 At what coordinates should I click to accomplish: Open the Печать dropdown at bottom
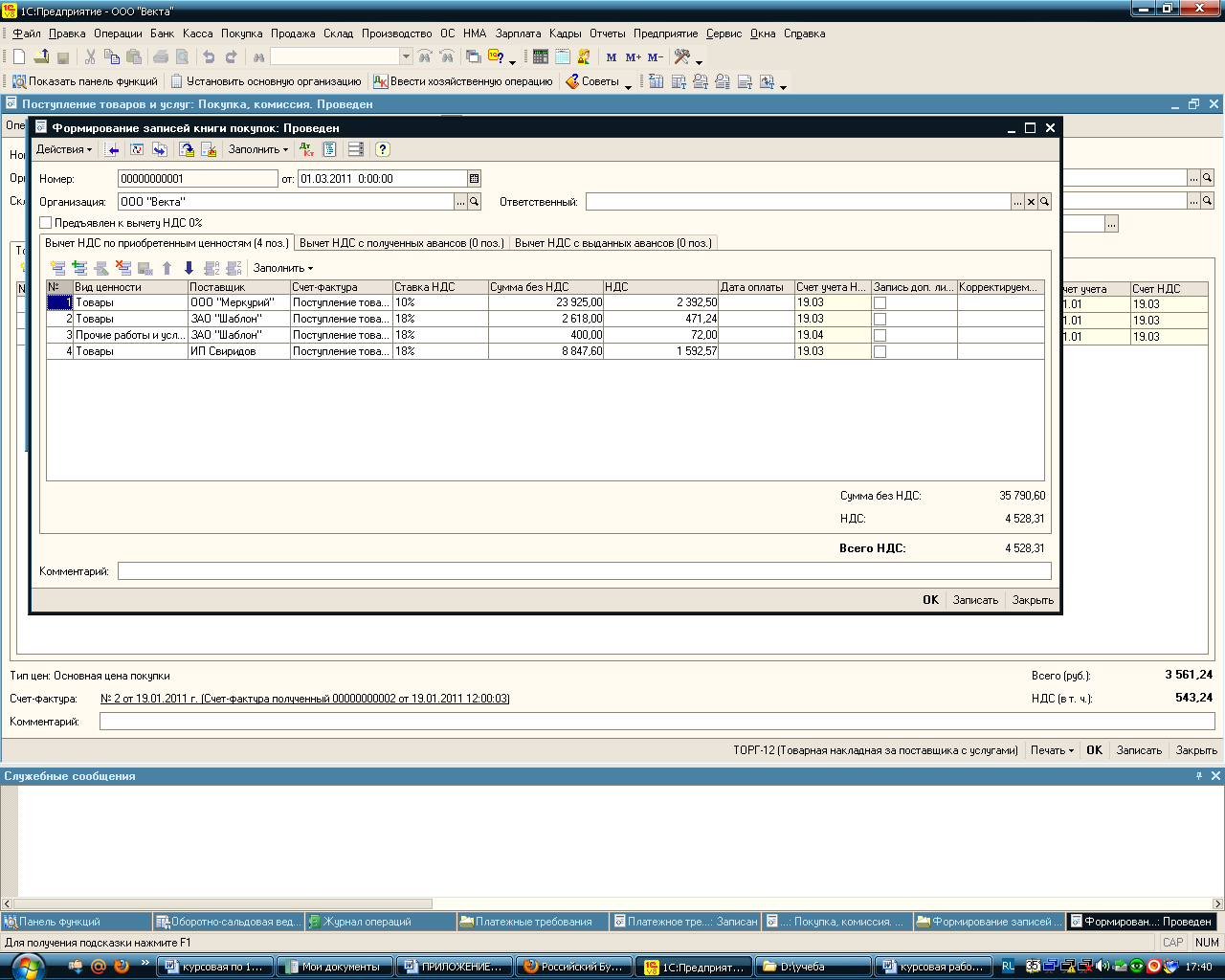pyautogui.click(x=1052, y=750)
